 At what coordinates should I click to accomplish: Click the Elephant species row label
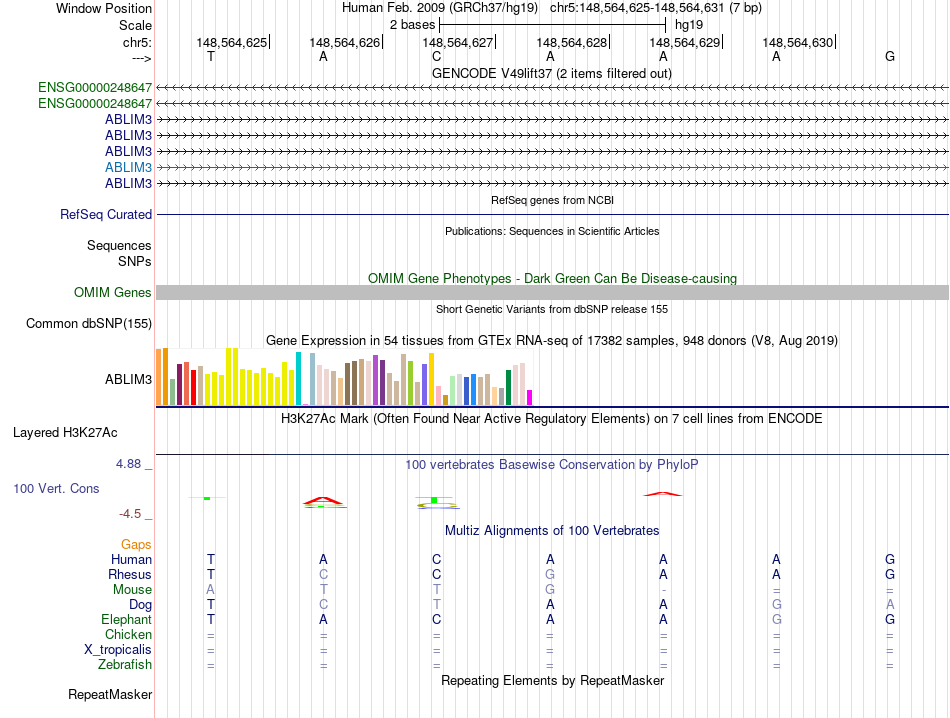pos(127,619)
